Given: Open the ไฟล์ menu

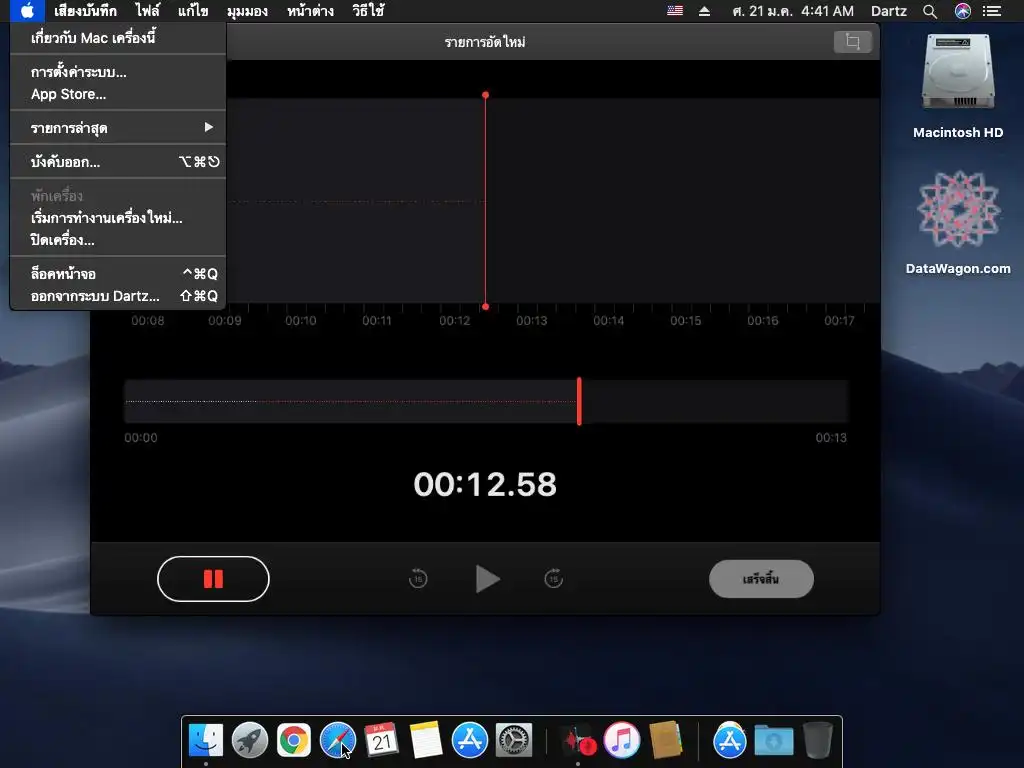Looking at the screenshot, I should pos(148,11).
